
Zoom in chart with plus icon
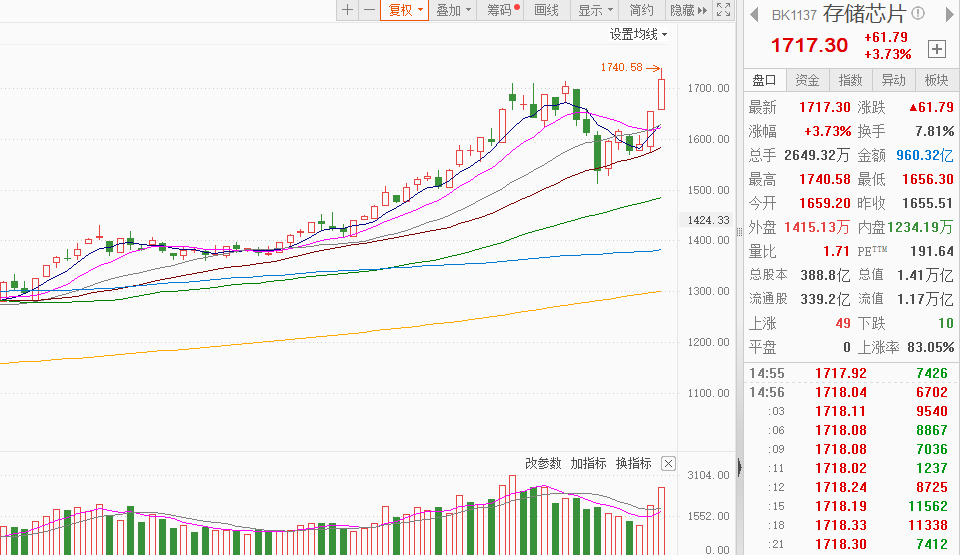[348, 10]
